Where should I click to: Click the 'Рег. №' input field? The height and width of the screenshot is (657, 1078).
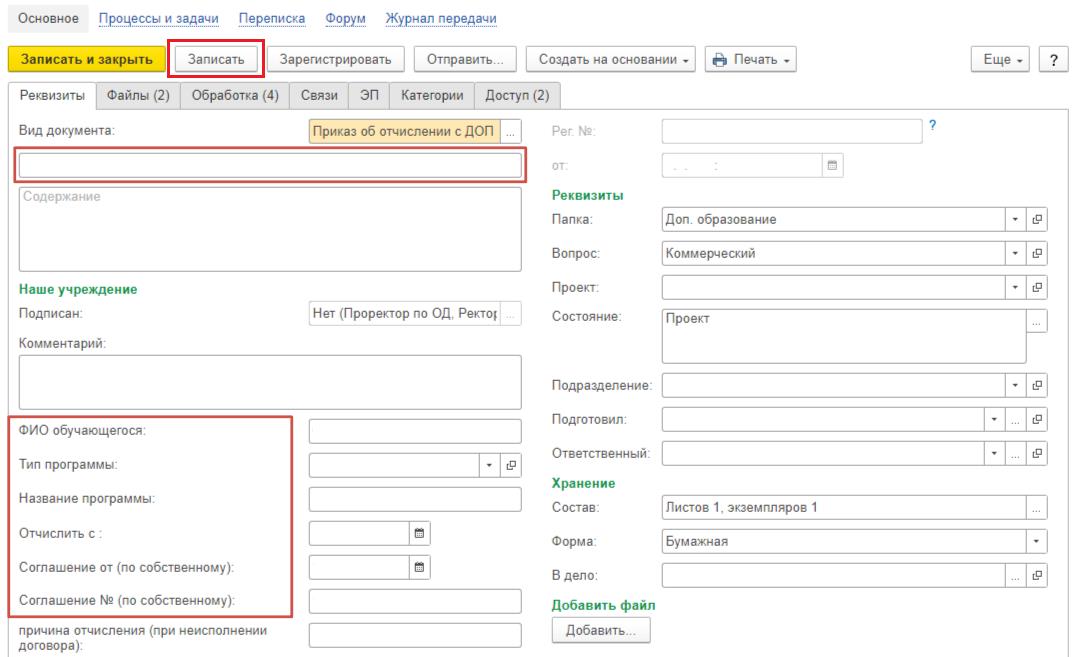[792, 131]
